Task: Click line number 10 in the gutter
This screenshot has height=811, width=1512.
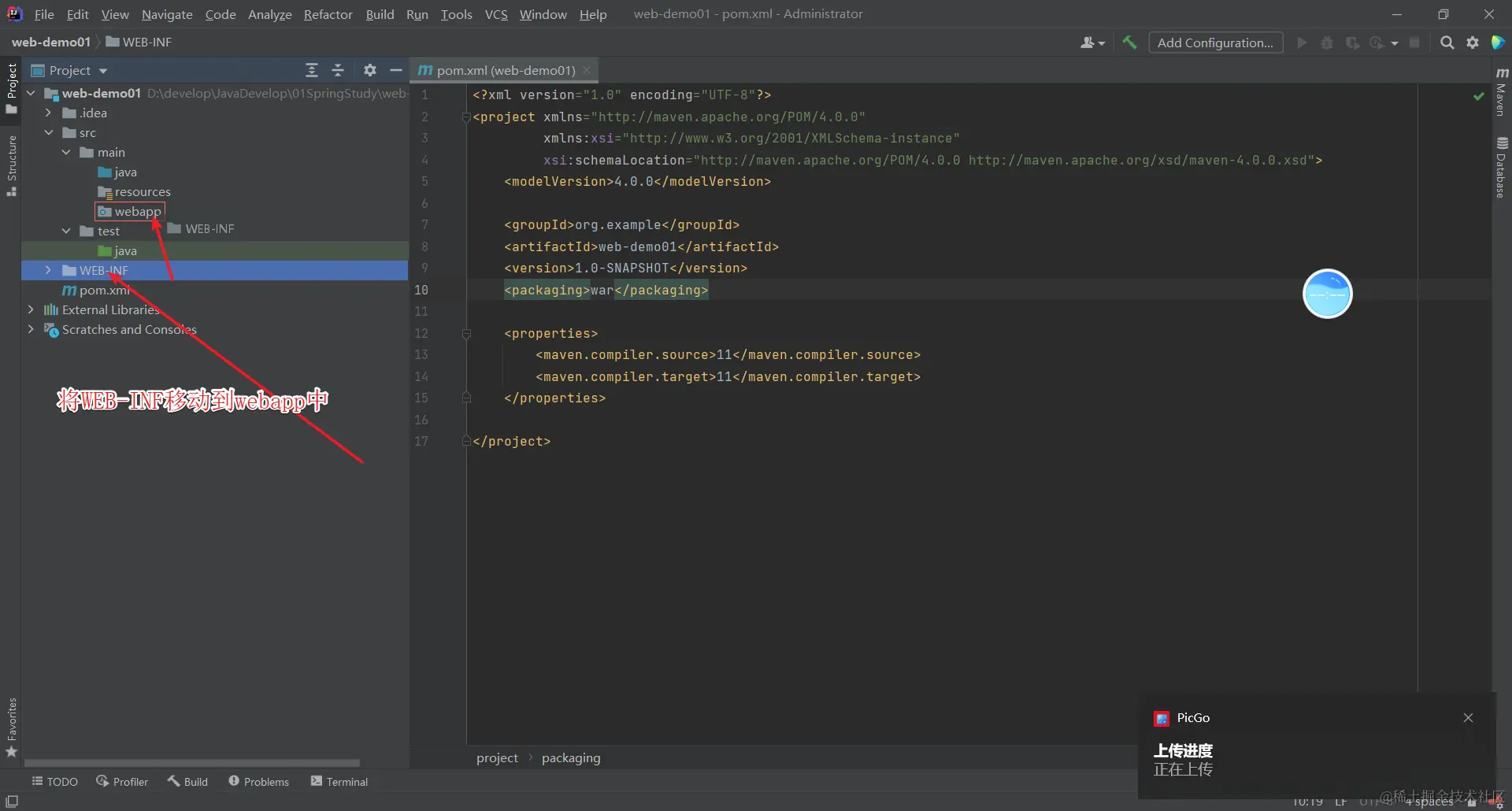Action: [x=421, y=290]
